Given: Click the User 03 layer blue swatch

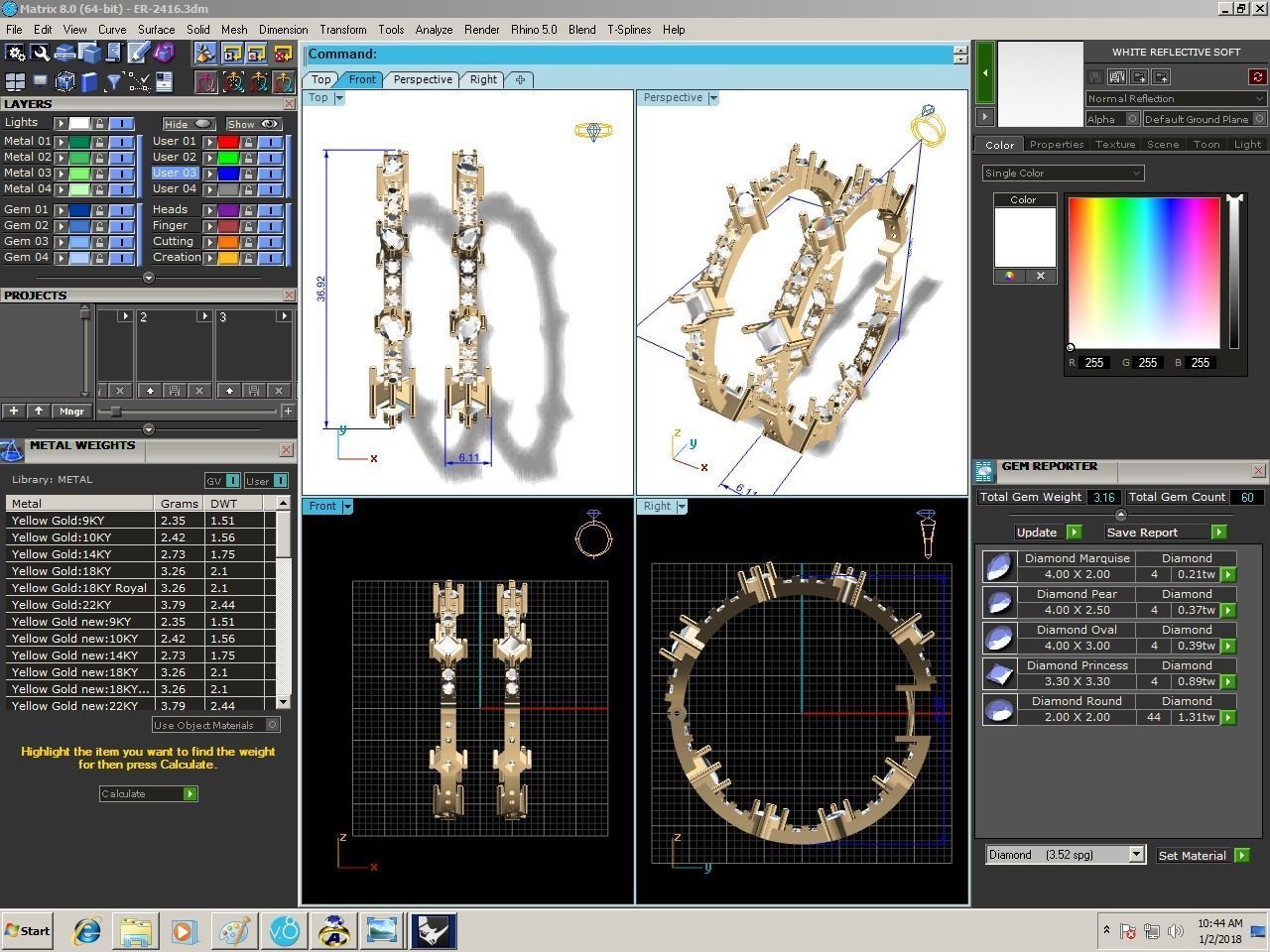Looking at the screenshot, I should [x=228, y=174].
